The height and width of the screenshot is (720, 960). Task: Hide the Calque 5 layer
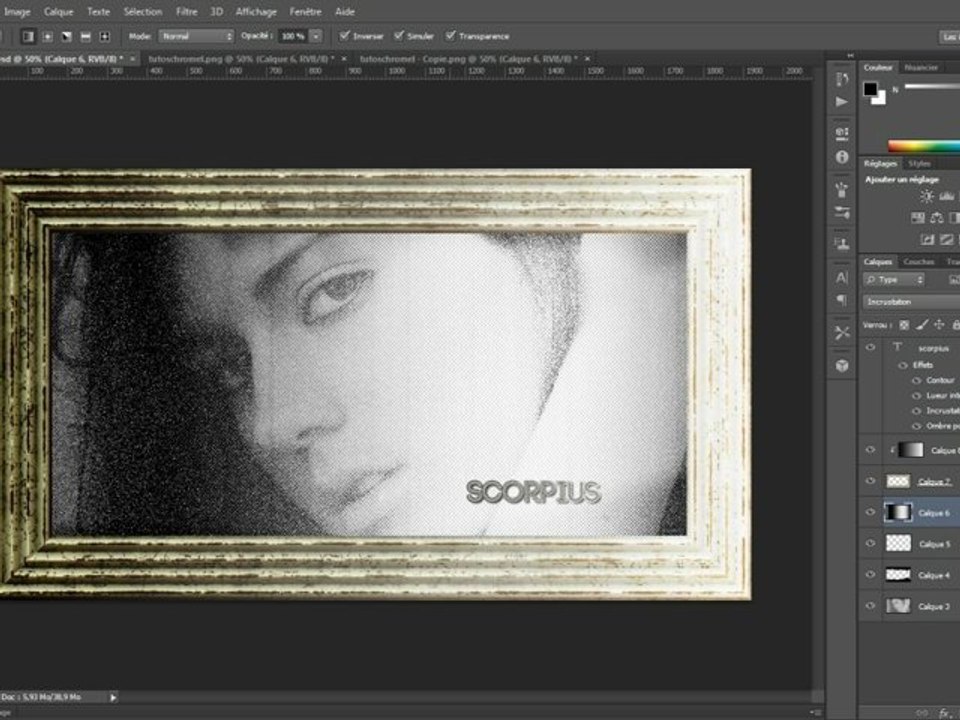[x=871, y=543]
